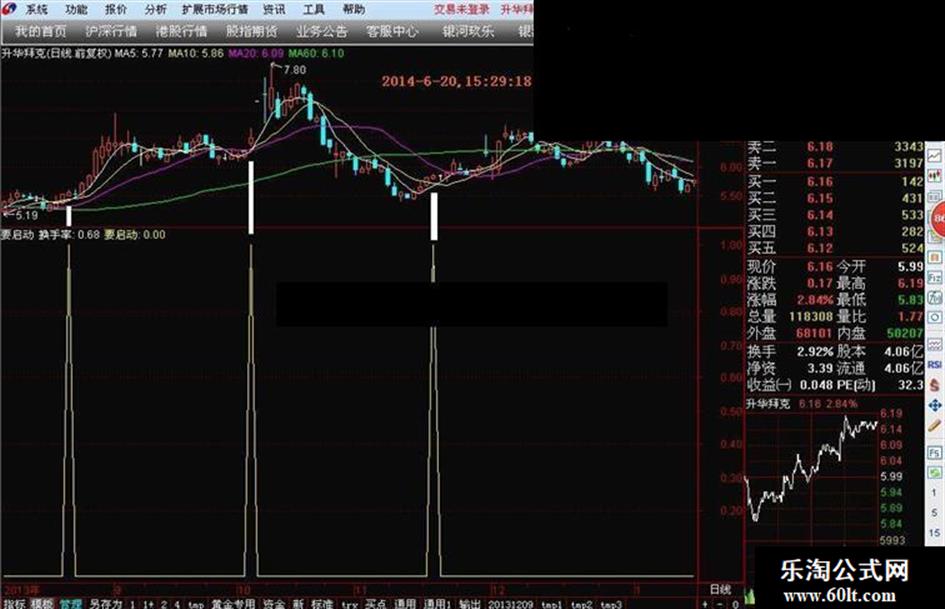The height and width of the screenshot is (609, 945).
Task: Click the 管理 tab at bottom
Action: point(71,604)
